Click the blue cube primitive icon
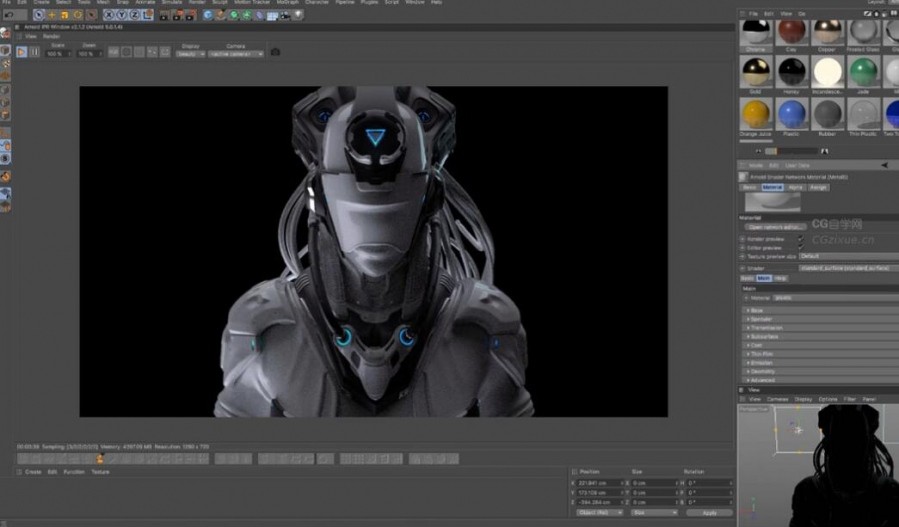The image size is (899, 527). 208,15
